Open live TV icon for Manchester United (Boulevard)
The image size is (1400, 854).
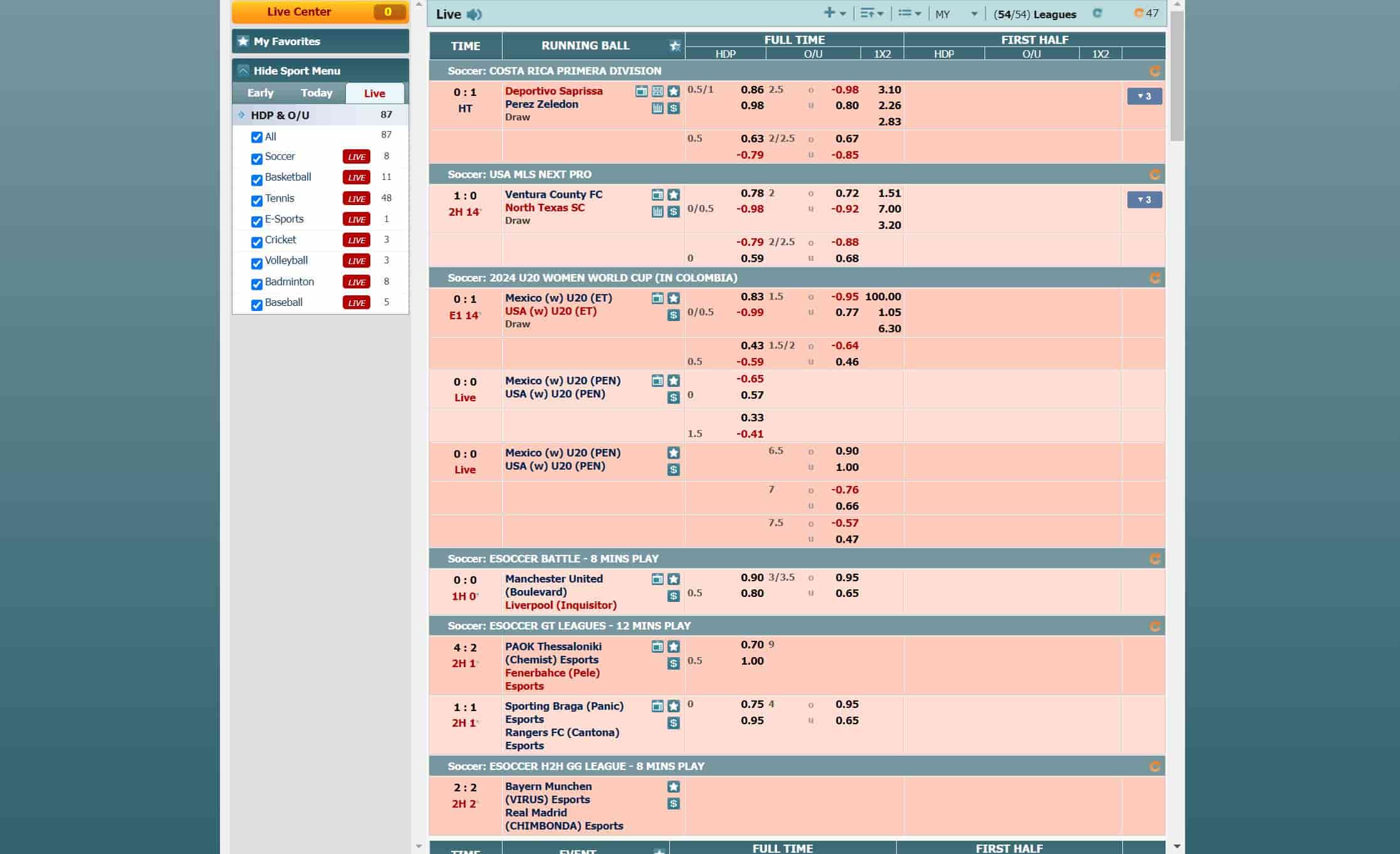click(657, 579)
